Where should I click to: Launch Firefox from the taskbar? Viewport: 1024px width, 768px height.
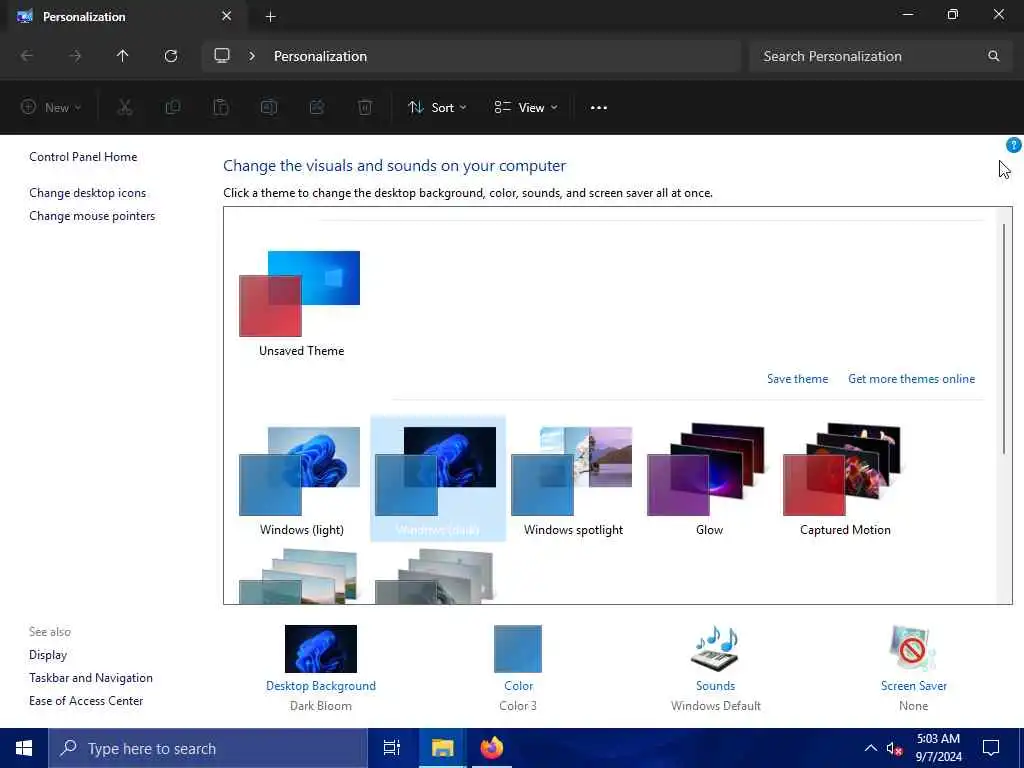tap(492, 748)
